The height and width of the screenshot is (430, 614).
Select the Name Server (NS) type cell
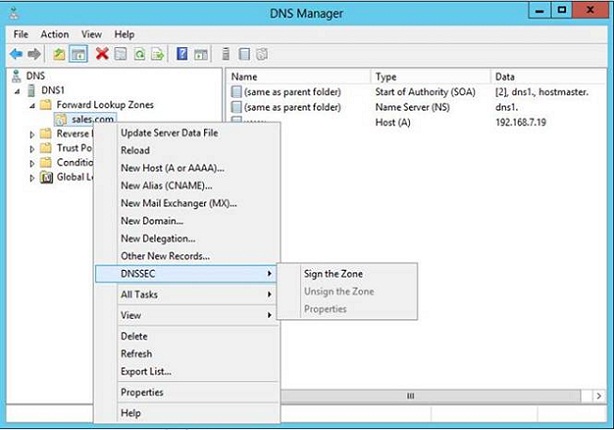click(x=412, y=107)
